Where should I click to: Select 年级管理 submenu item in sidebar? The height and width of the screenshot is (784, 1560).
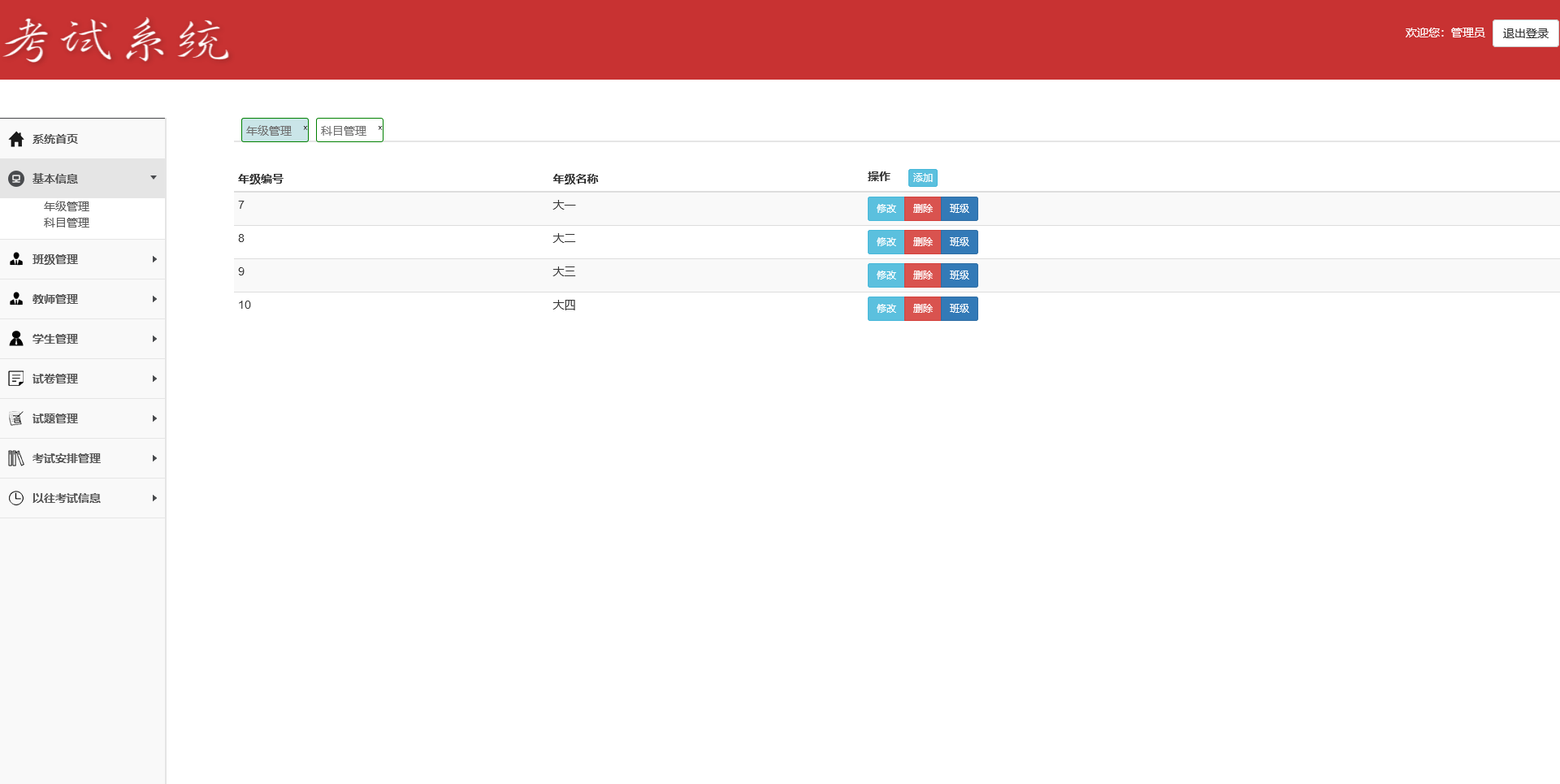tap(67, 206)
